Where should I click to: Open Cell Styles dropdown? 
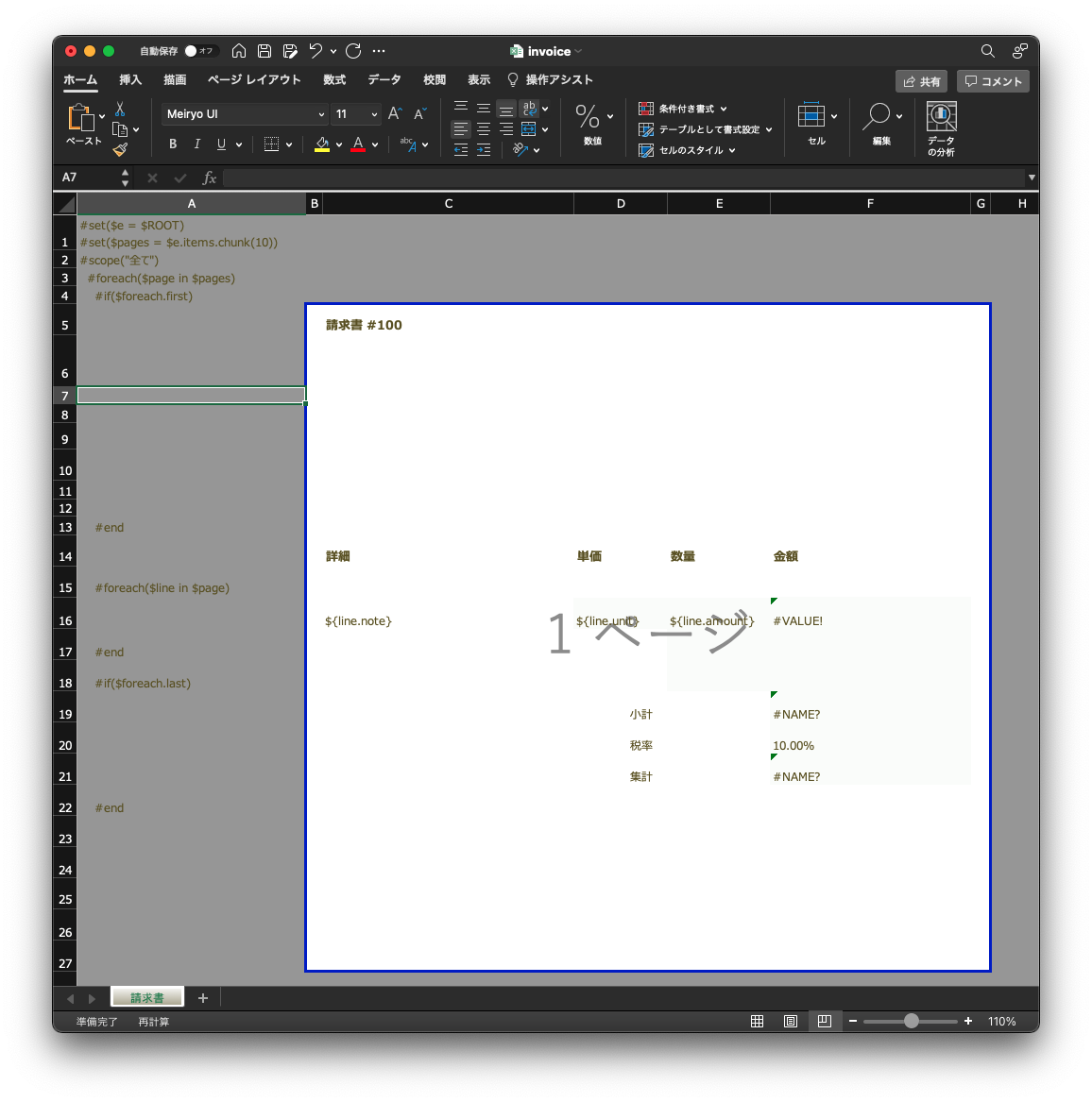[x=687, y=150]
